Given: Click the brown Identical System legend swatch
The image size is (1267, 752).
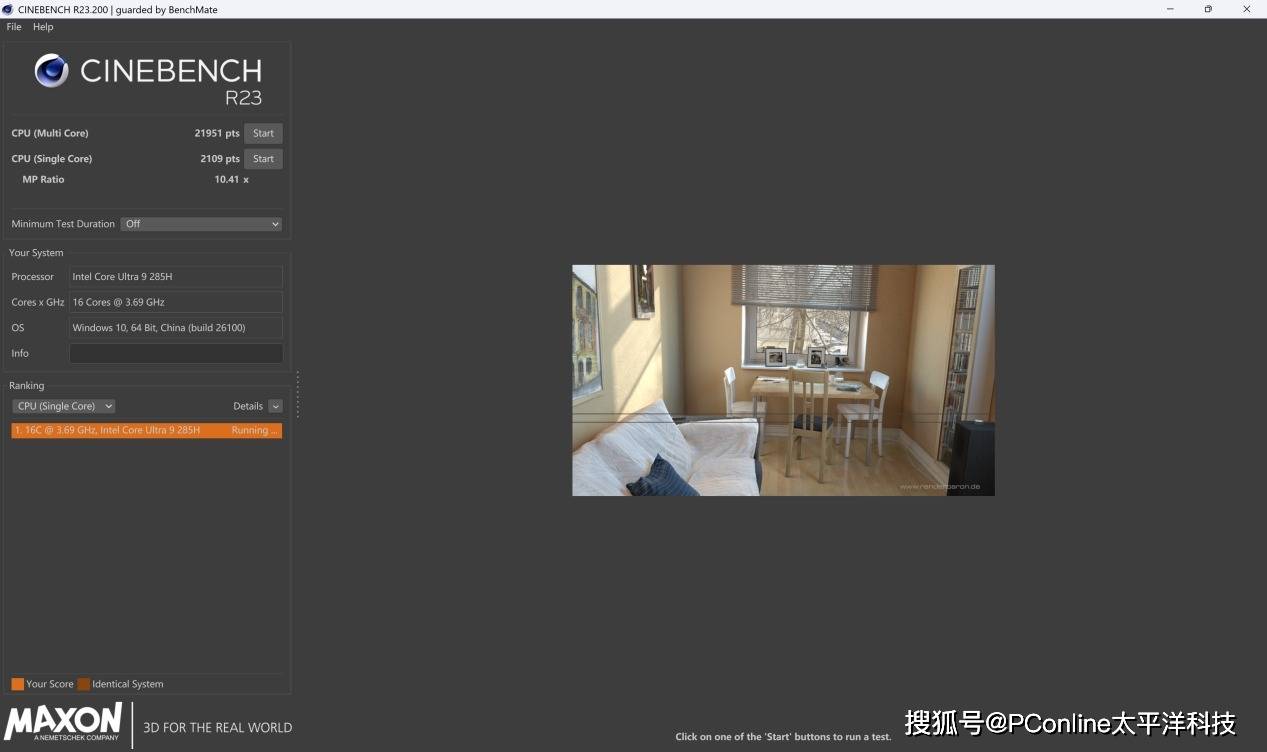Looking at the screenshot, I should tap(84, 684).
